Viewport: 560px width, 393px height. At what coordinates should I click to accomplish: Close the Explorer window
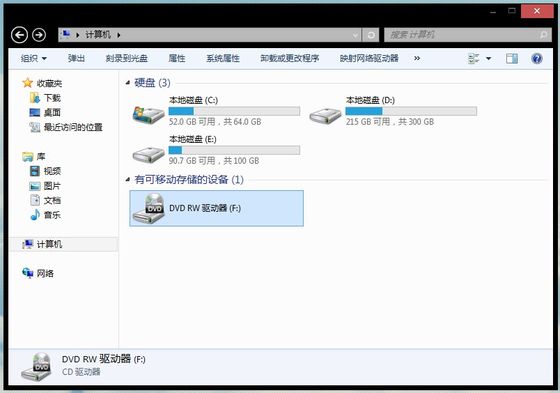[x=537, y=11]
